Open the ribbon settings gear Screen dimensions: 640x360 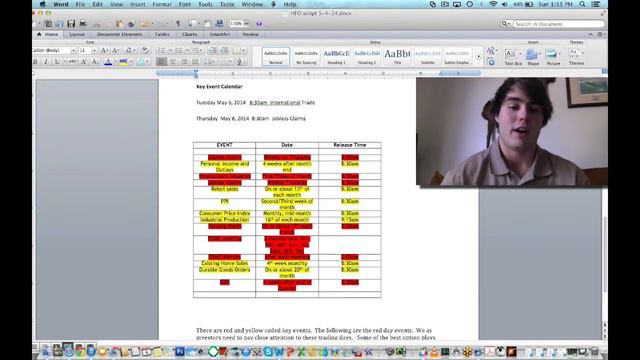click(x=600, y=35)
